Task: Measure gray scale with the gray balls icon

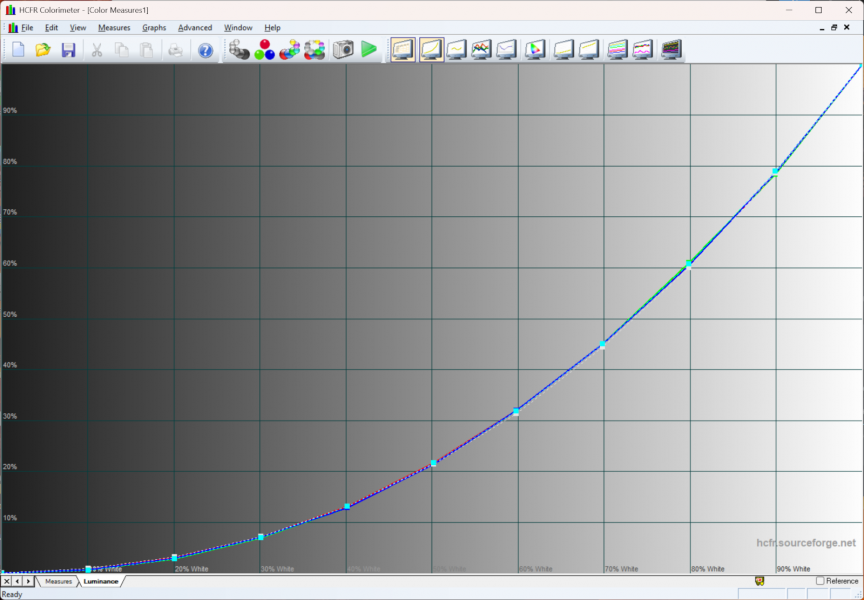Action: point(239,49)
